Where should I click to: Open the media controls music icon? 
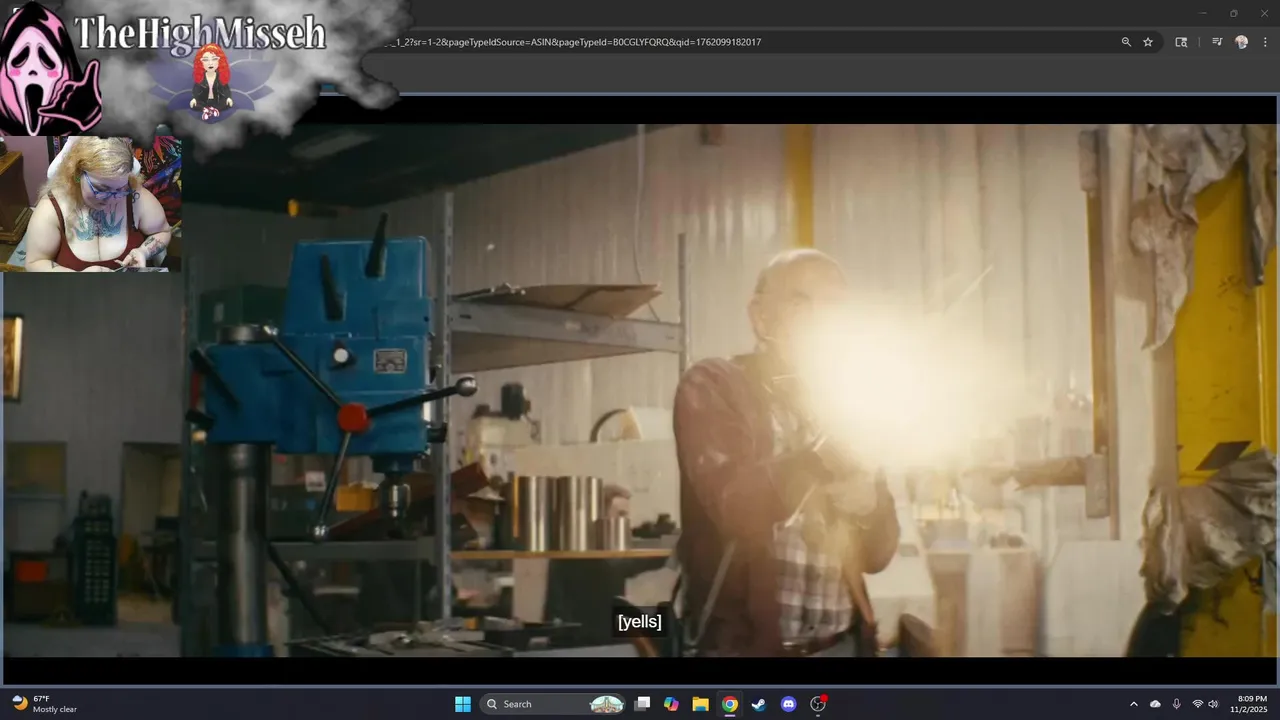point(1217,42)
